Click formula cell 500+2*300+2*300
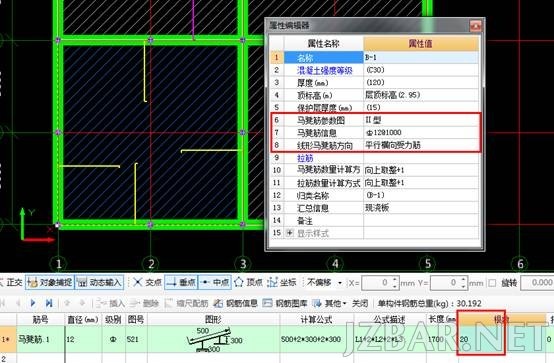554x363 pixels. [316, 339]
